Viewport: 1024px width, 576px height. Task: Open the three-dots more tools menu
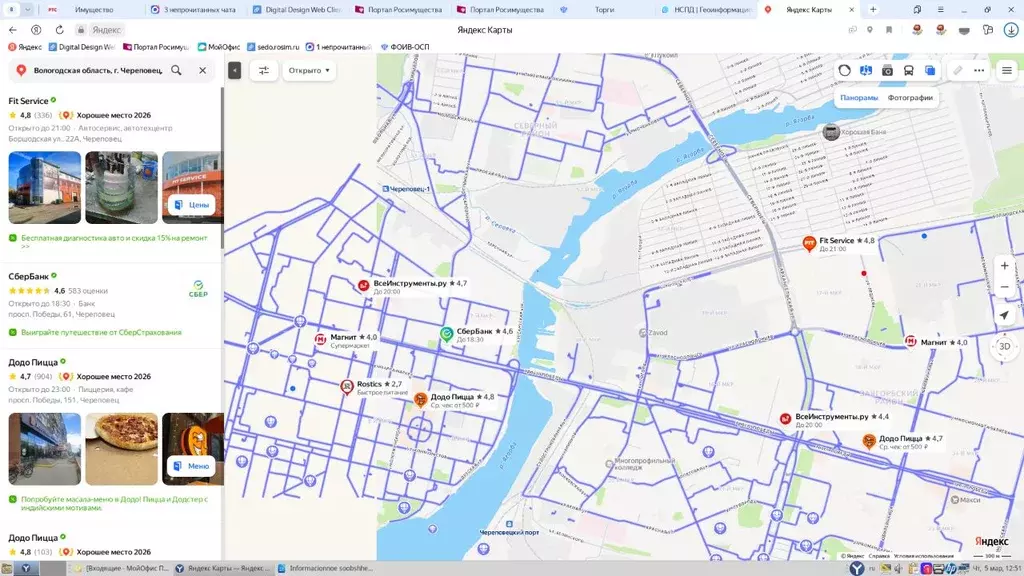979,70
